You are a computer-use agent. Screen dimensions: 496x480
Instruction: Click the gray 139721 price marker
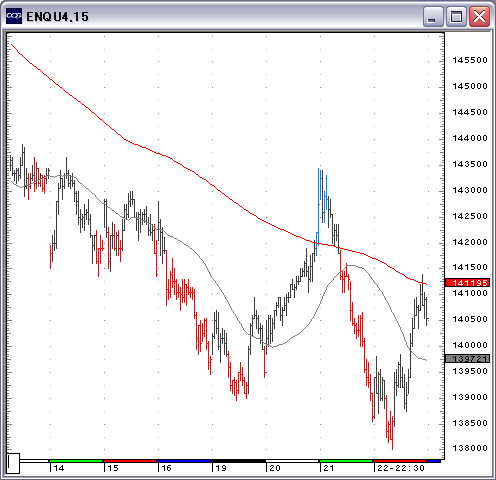click(x=467, y=359)
